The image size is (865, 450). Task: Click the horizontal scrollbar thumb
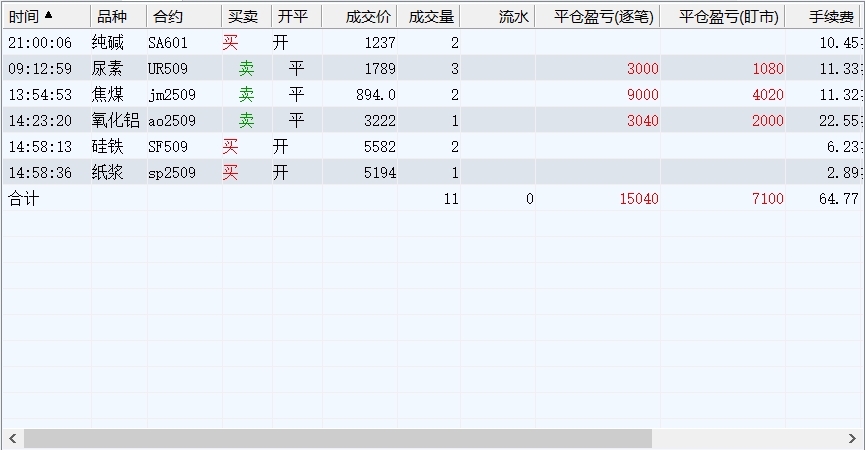[x=338, y=439]
